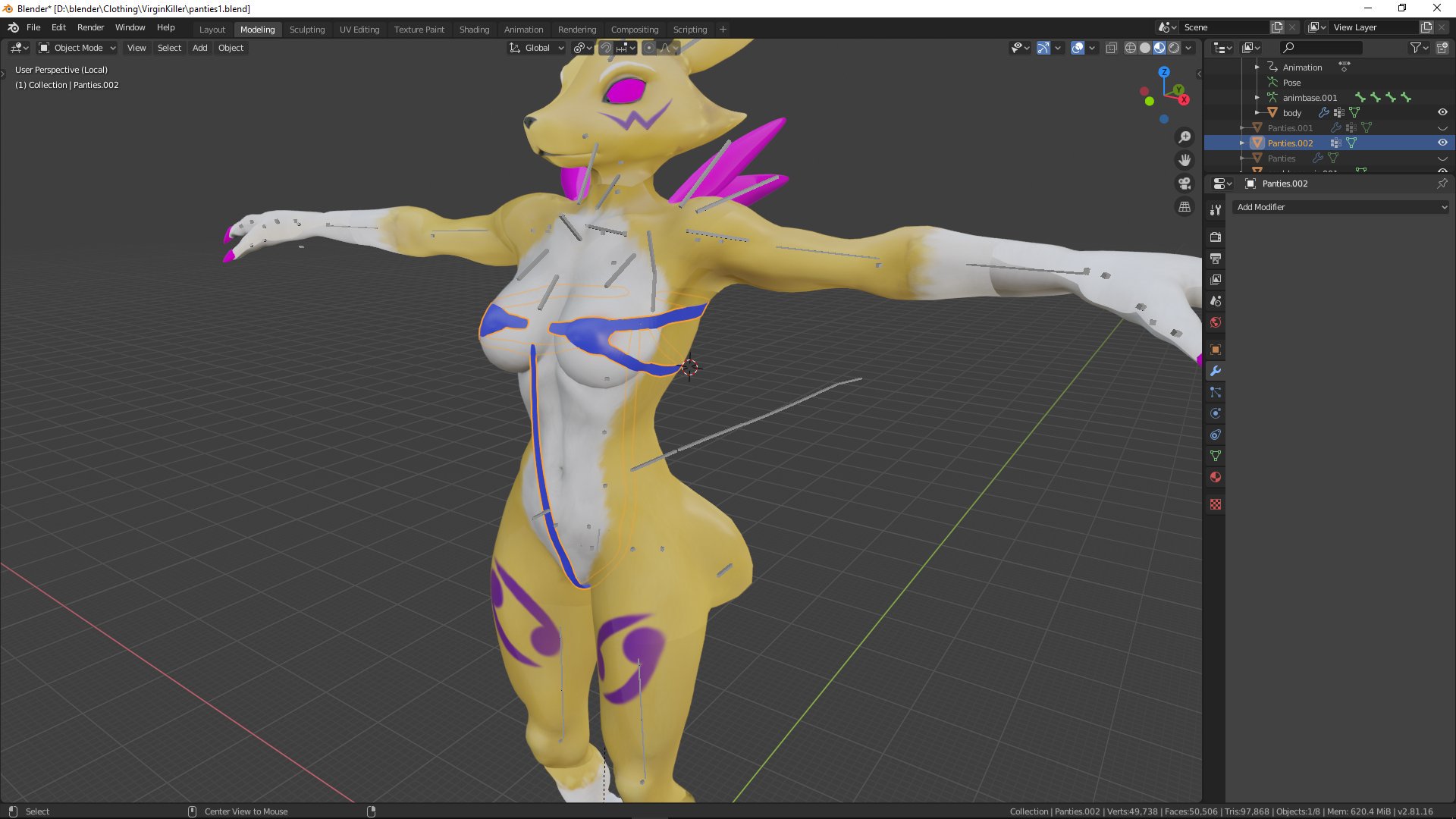The height and width of the screenshot is (819, 1456).
Task: Open Render properties tab icon
Action: pyautogui.click(x=1216, y=237)
